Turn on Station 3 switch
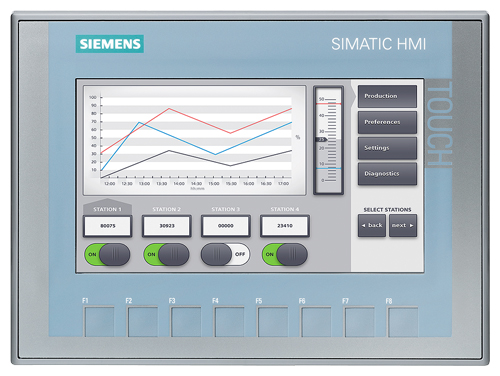Screen dimensions: 500x376 pyautogui.click(x=225, y=254)
